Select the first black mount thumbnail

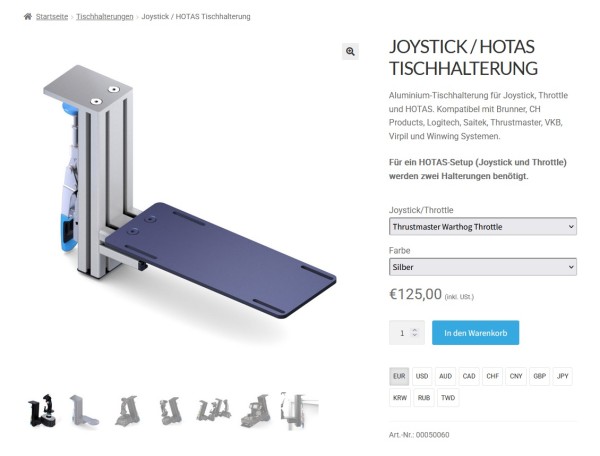[43, 410]
